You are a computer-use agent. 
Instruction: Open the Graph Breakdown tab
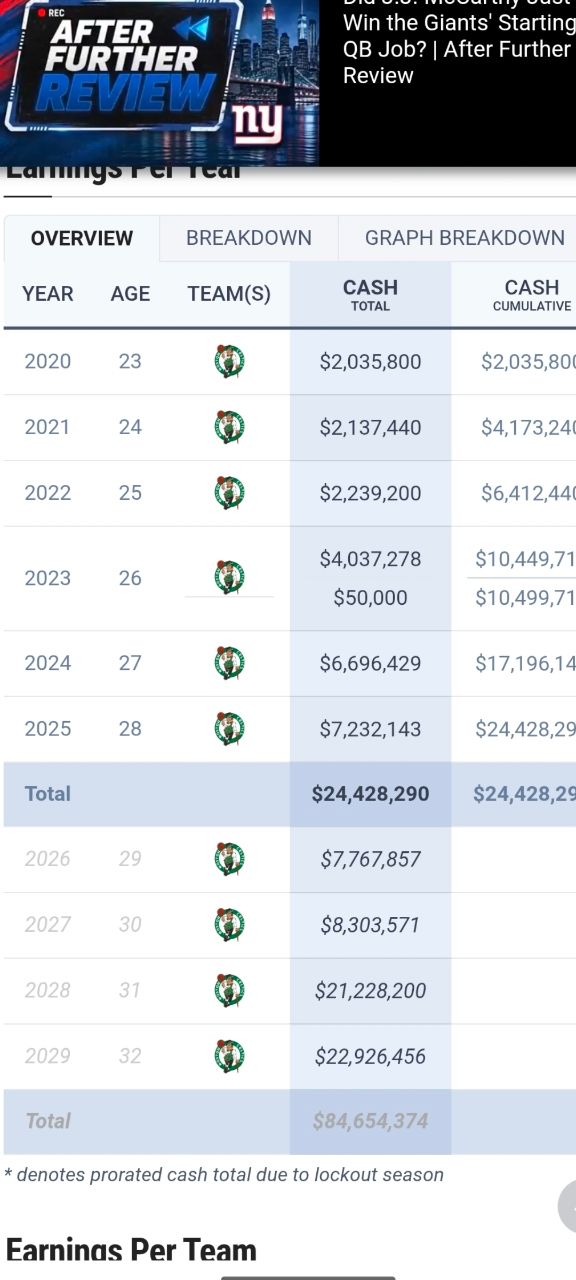pyautogui.click(x=465, y=238)
